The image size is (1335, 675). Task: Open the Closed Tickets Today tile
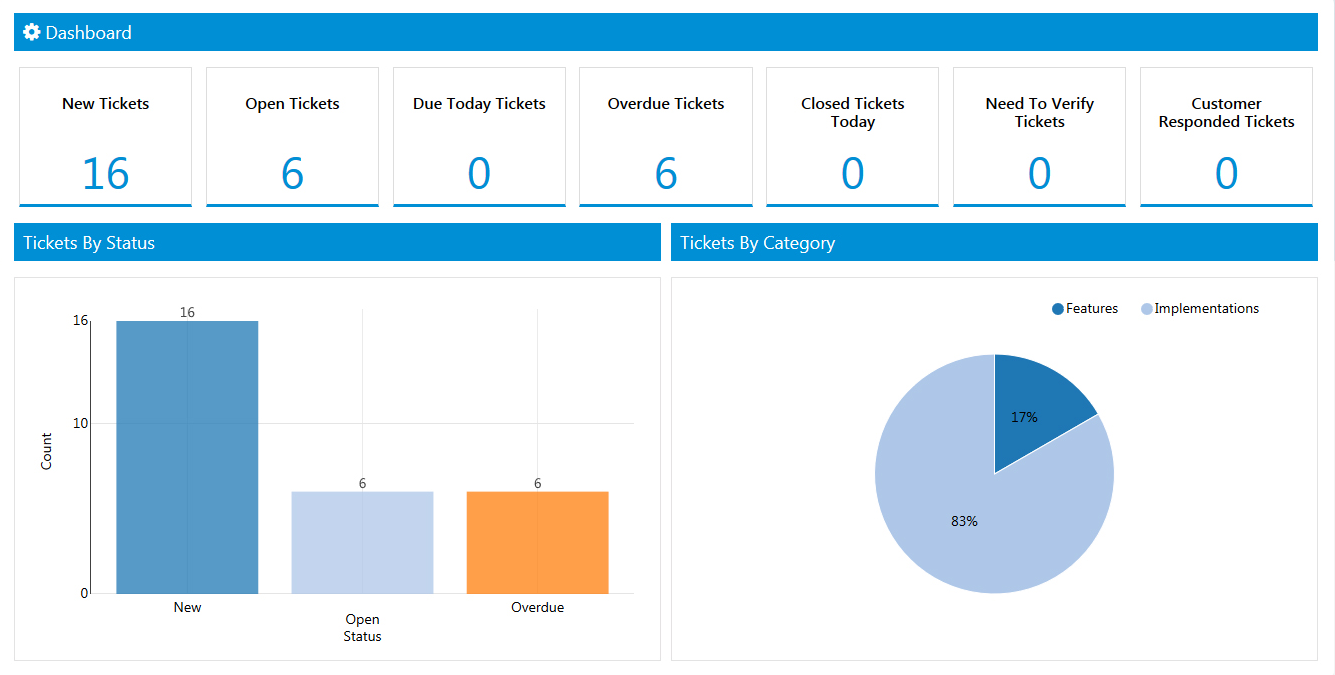click(x=852, y=136)
